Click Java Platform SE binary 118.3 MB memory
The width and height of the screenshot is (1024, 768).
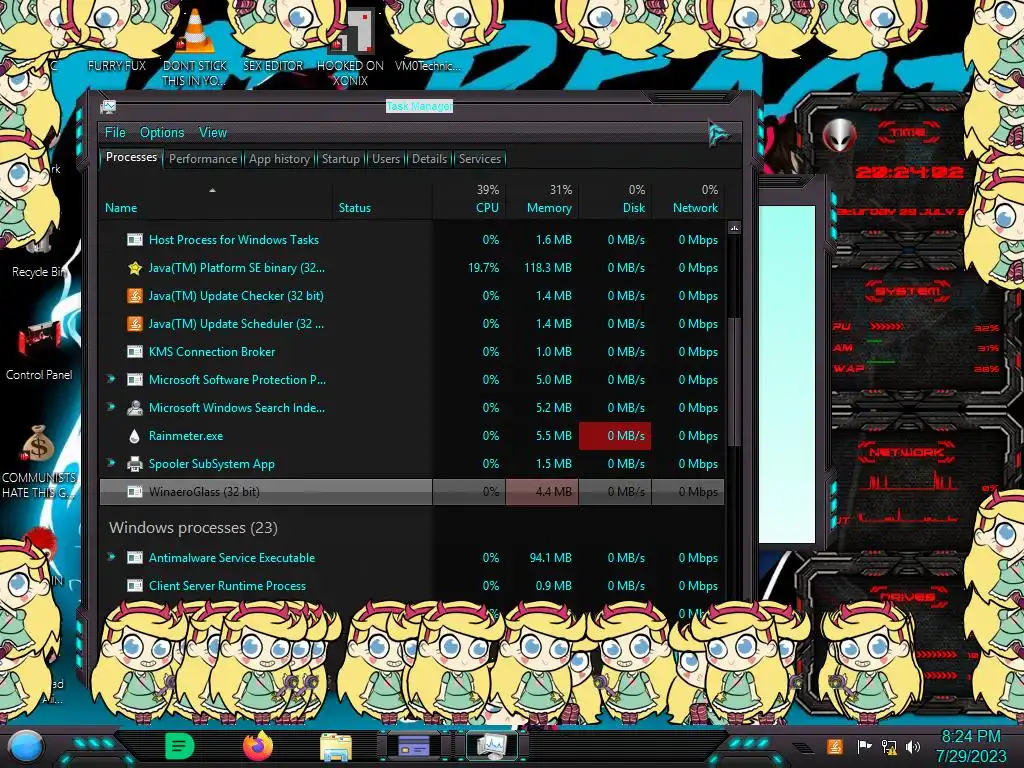coord(547,268)
